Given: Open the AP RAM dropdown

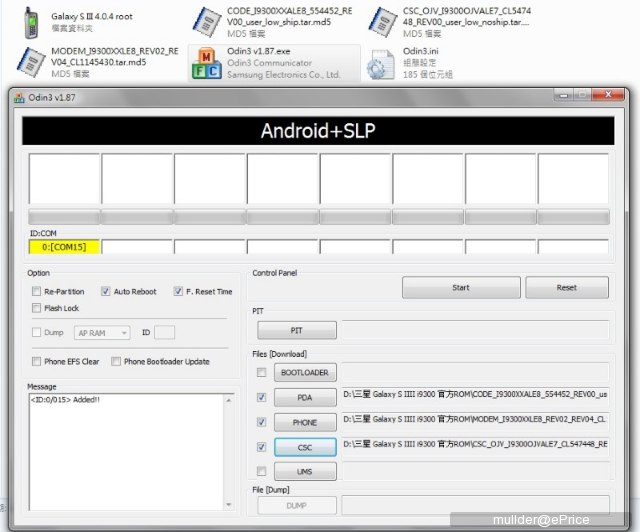Looking at the screenshot, I should (102, 333).
